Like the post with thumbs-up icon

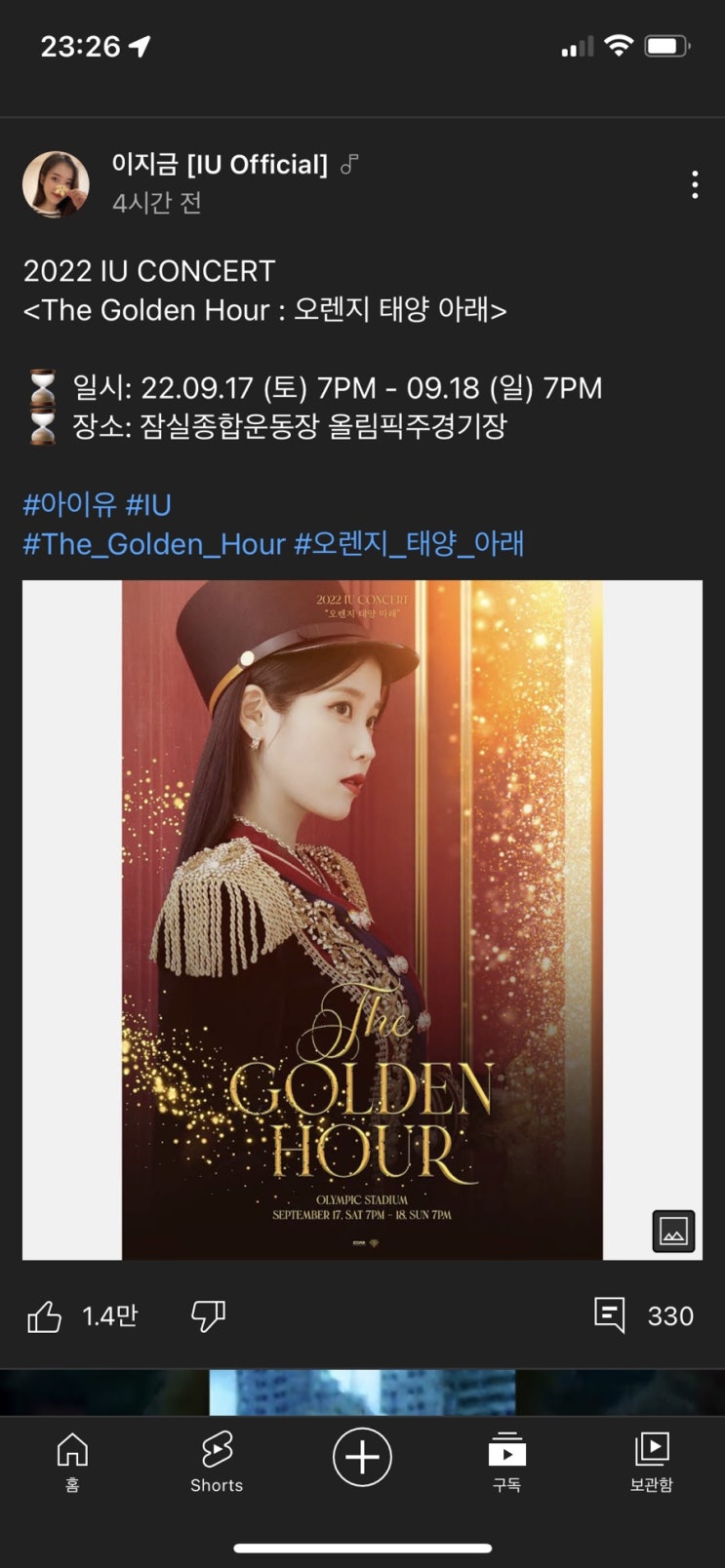[44, 1316]
